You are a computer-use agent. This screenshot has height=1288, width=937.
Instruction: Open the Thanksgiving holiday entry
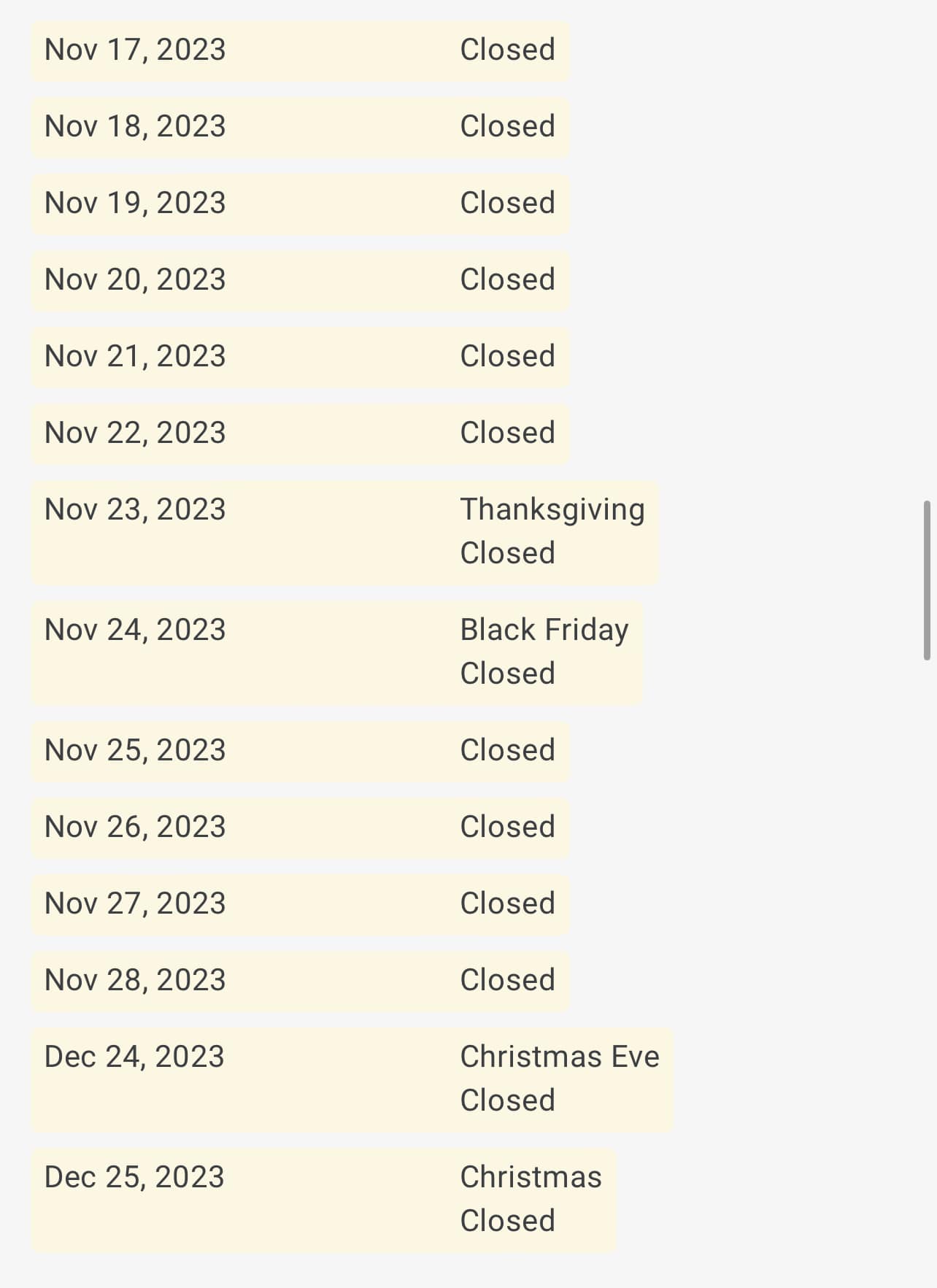tap(552, 509)
